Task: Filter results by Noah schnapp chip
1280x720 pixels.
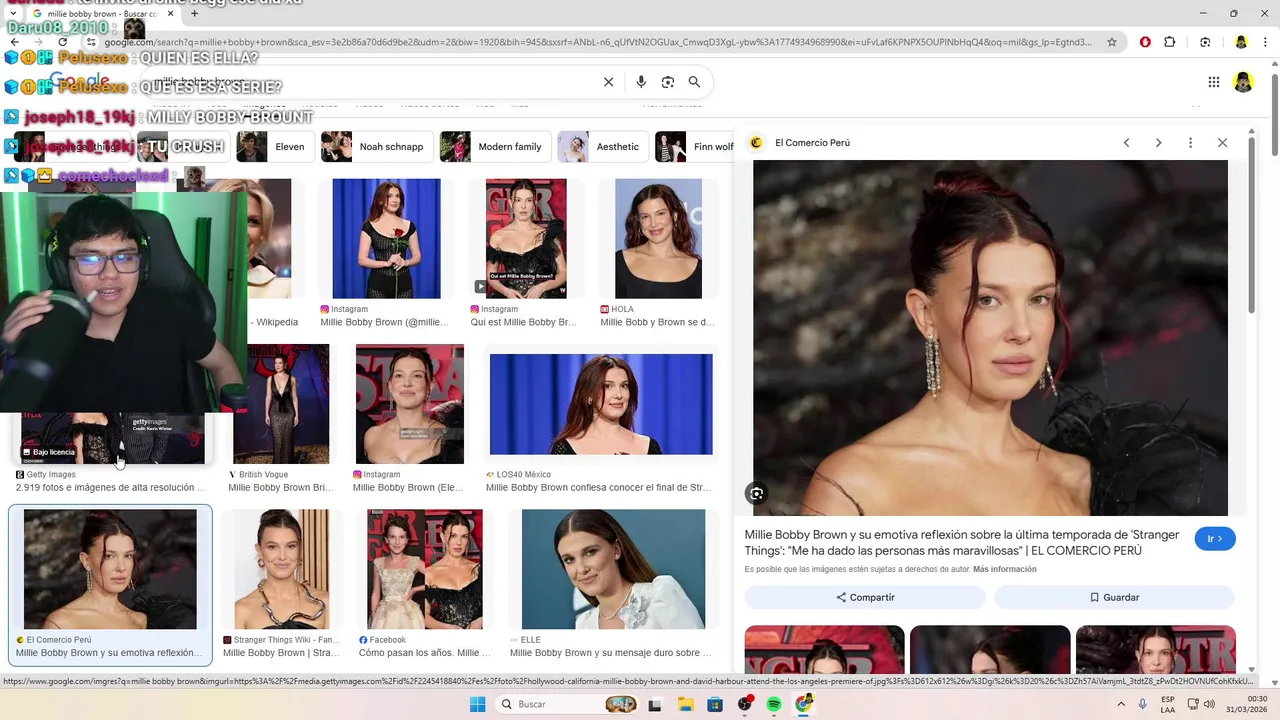Action: (377, 147)
